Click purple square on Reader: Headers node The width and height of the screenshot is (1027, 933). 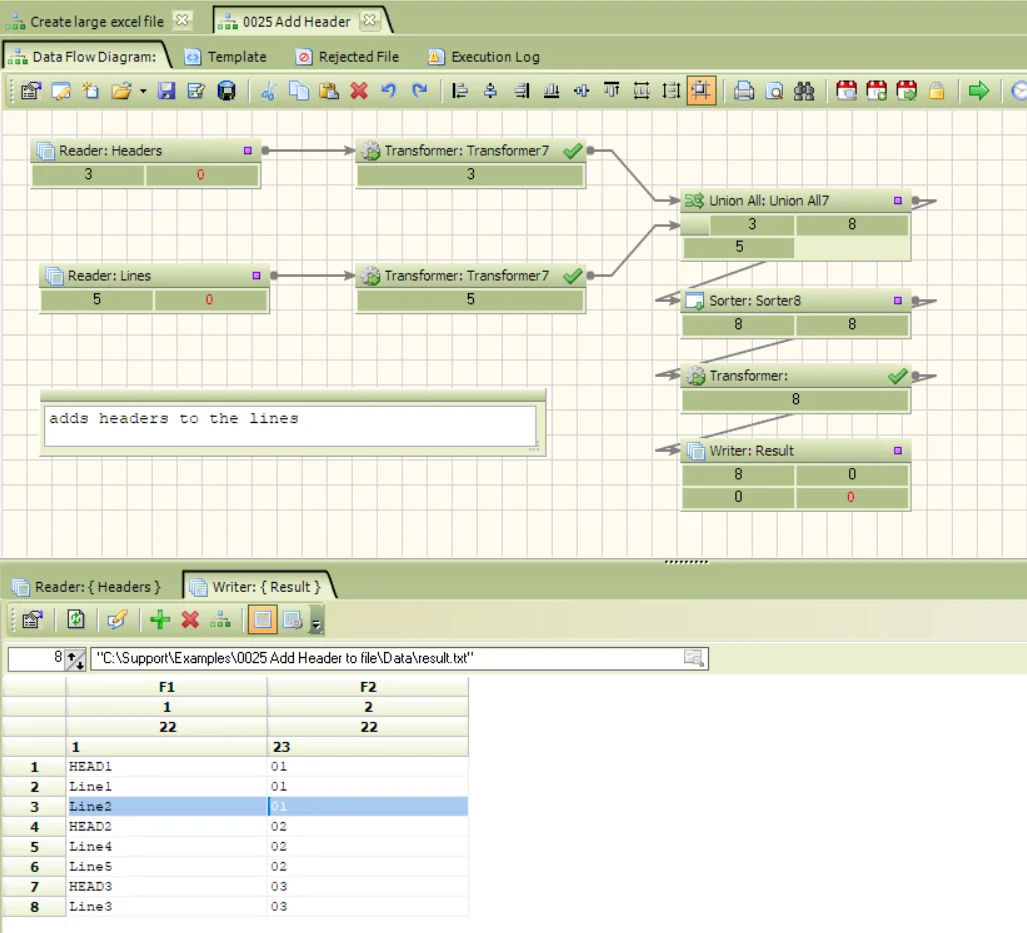click(x=248, y=151)
